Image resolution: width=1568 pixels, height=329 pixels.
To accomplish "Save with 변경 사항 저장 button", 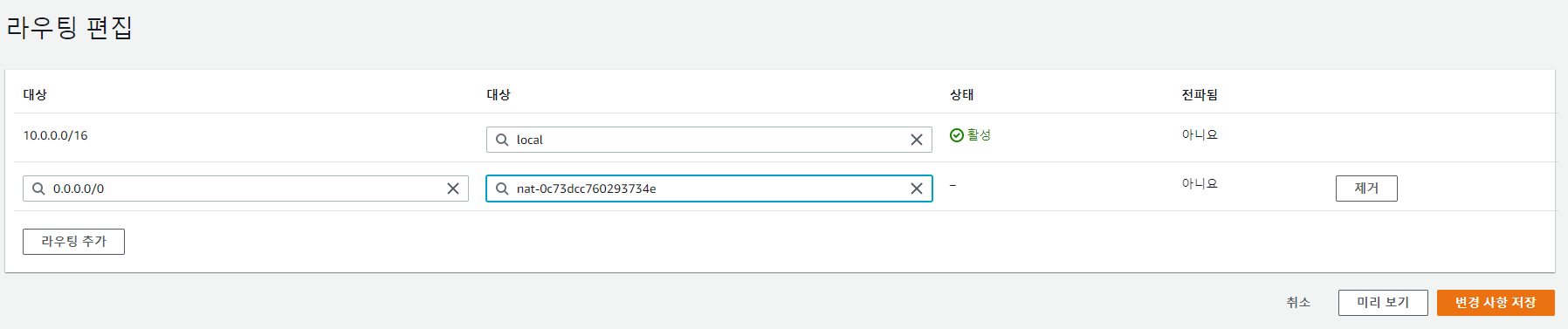I will [1496, 303].
